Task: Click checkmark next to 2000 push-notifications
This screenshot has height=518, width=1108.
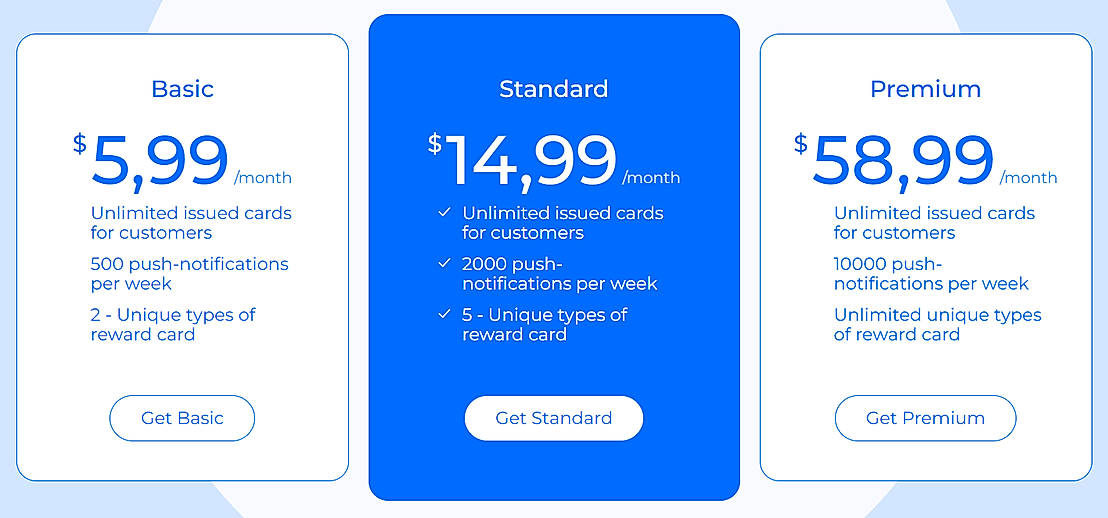Action: tap(444, 264)
